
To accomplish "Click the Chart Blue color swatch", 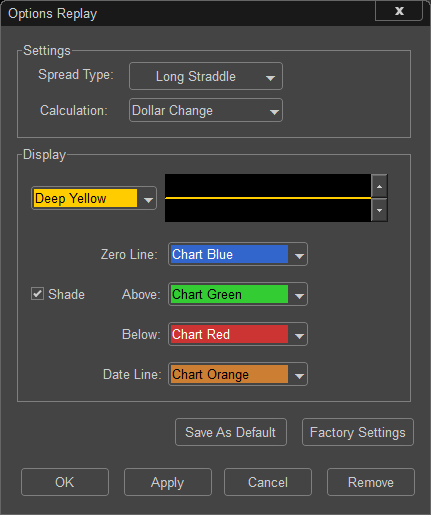I will 229,254.
